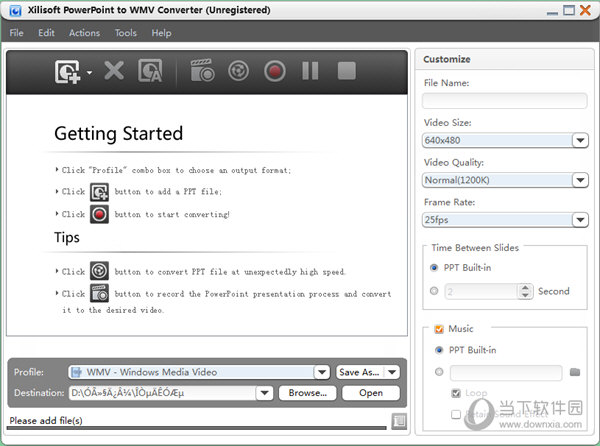Click the Add PPT file toolbar icon
This screenshot has height=446, width=600.
[x=68, y=71]
